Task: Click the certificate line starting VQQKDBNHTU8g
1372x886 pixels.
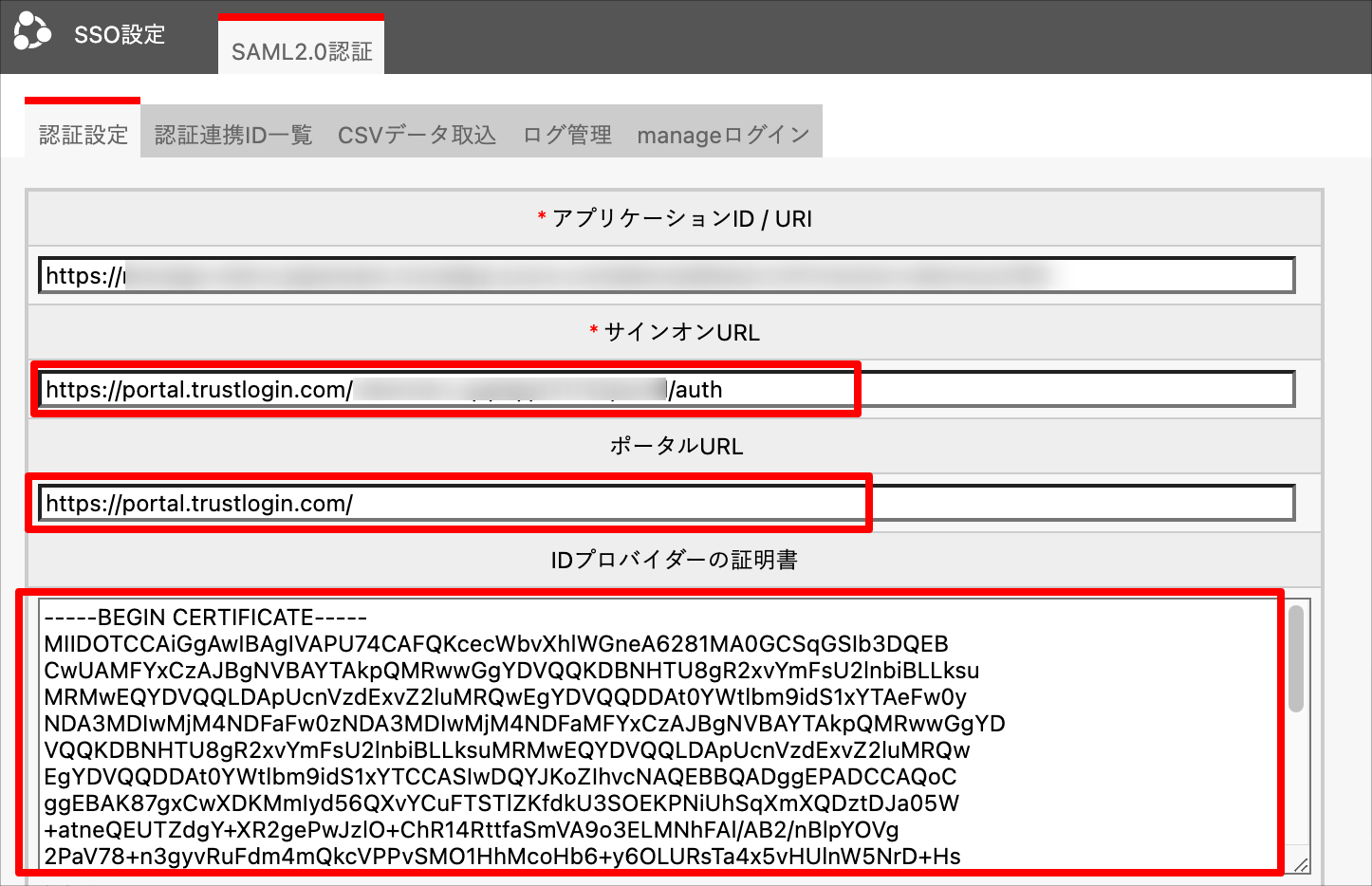Action: (x=508, y=749)
